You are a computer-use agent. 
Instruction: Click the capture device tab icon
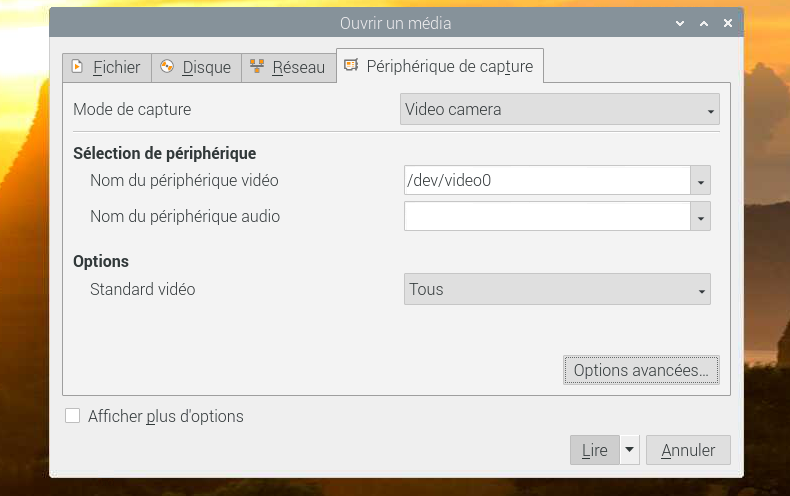point(351,65)
